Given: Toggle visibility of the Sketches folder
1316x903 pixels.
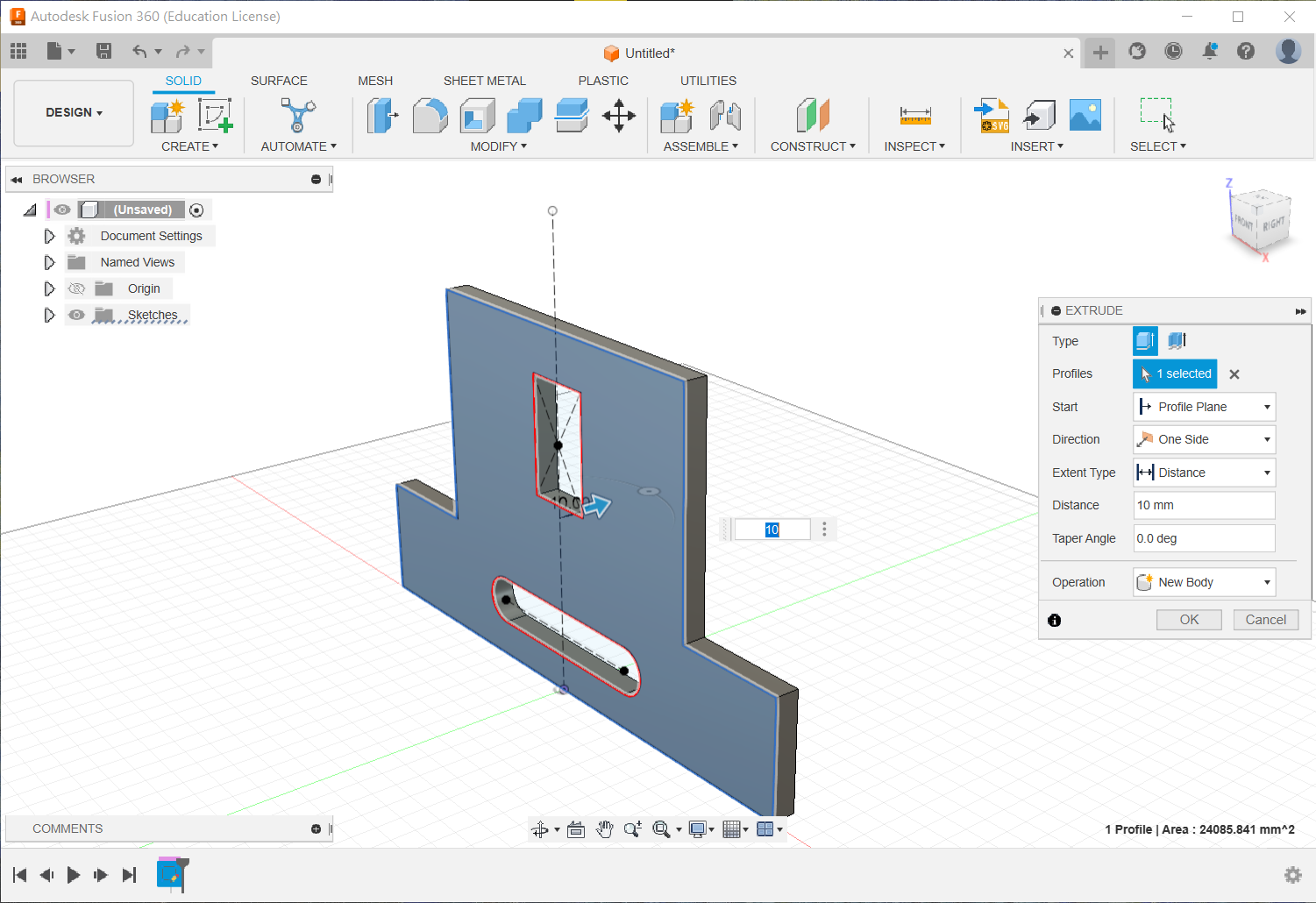Looking at the screenshot, I should point(77,315).
